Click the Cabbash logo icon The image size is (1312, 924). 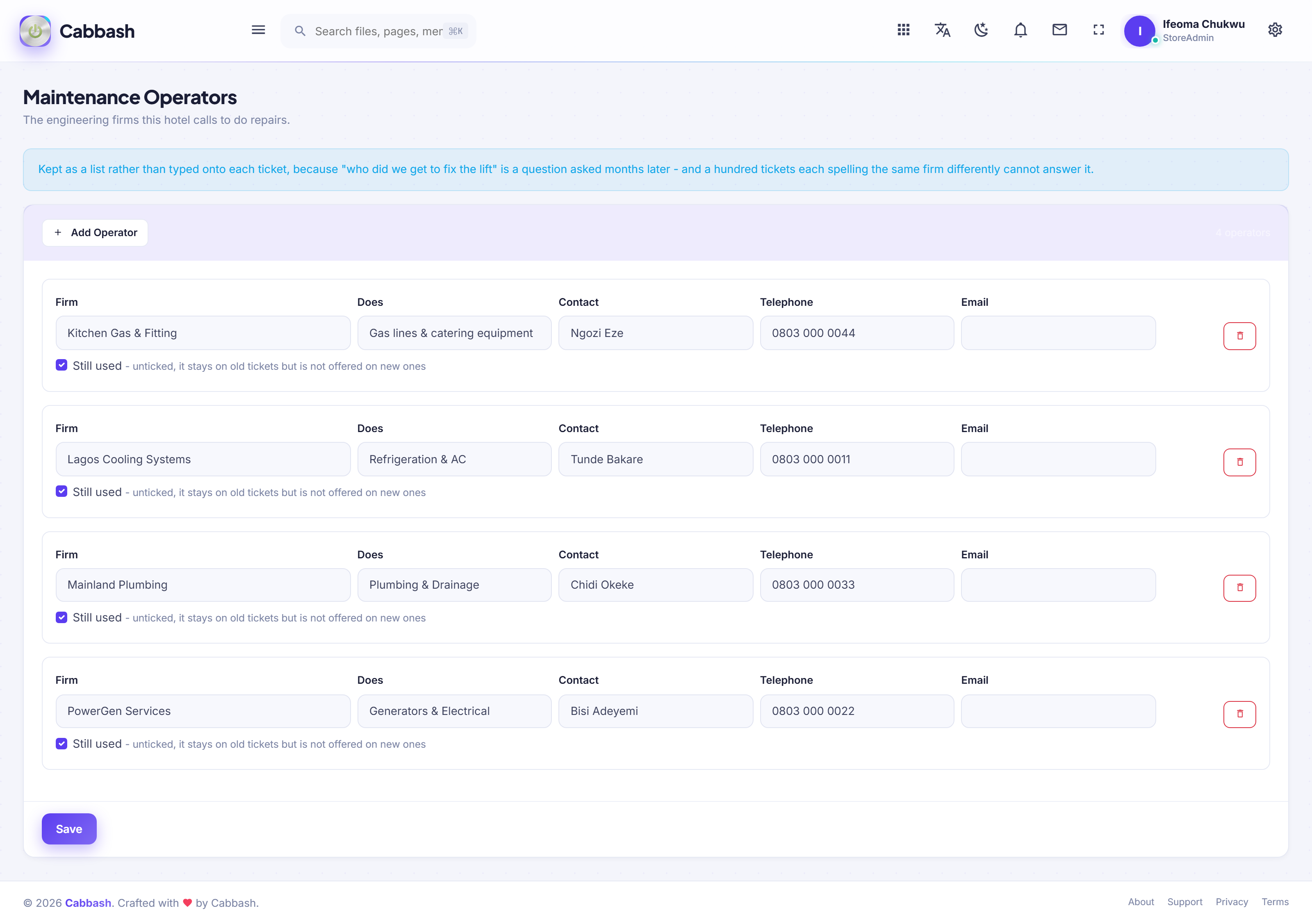tap(35, 31)
